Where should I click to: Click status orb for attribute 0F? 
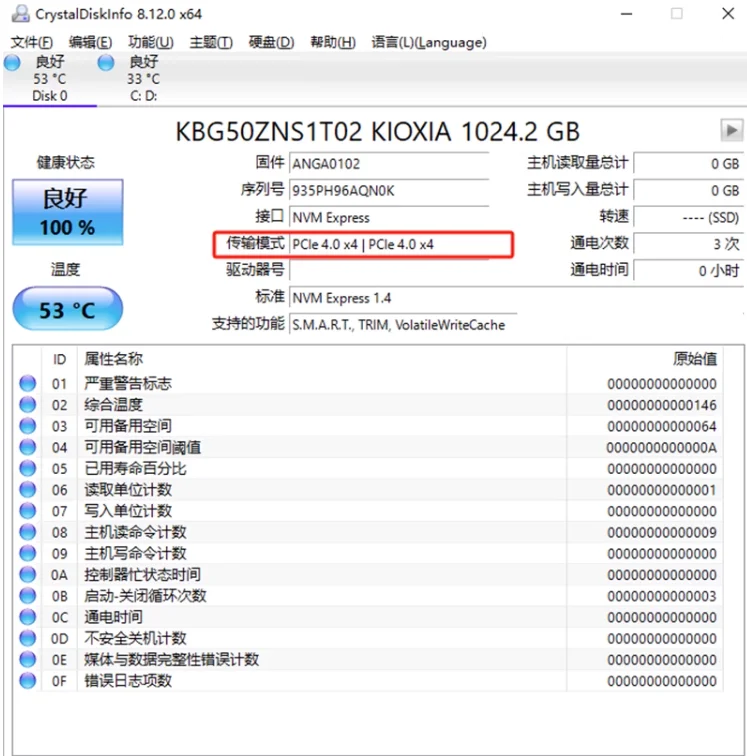tap(28, 681)
